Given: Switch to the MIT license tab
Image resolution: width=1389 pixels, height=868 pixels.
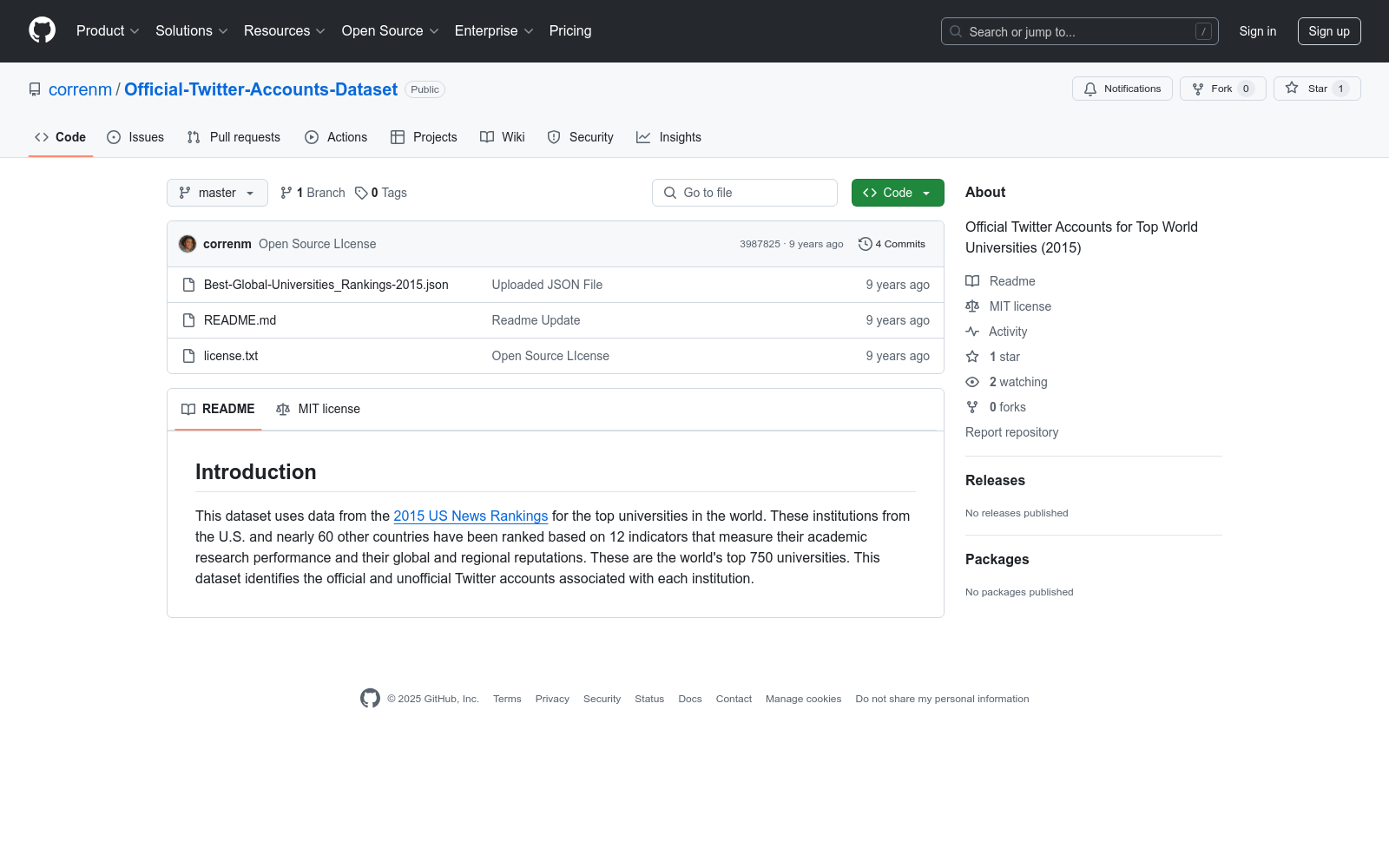Looking at the screenshot, I should (x=318, y=409).
